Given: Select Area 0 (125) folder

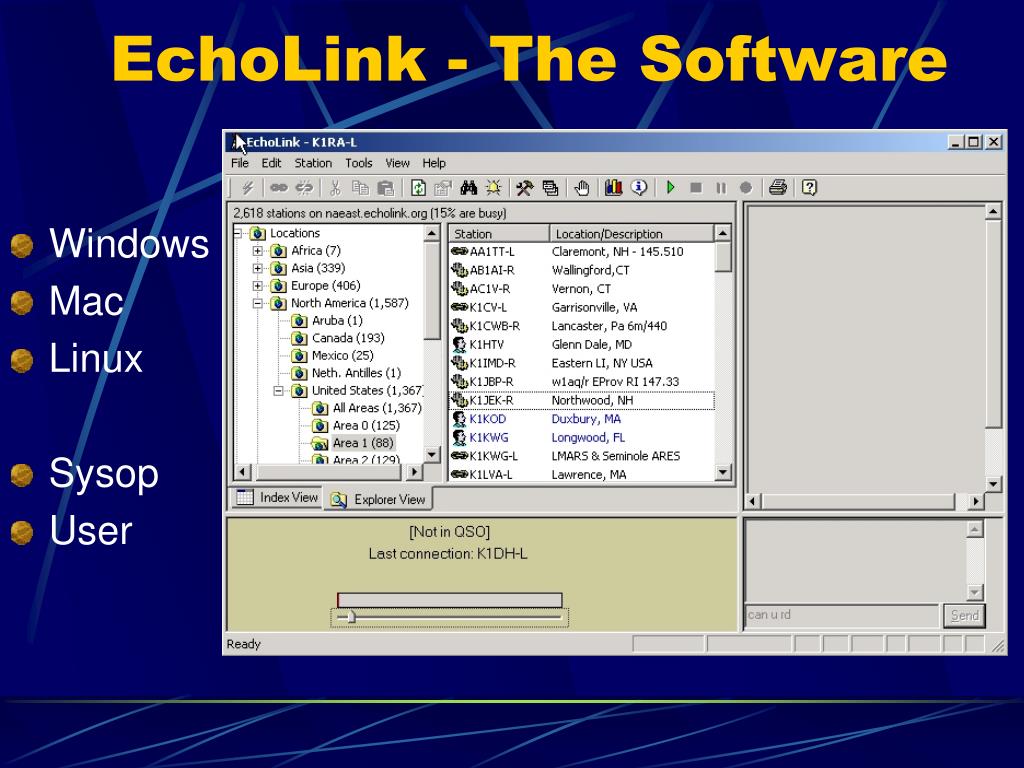Looking at the screenshot, I should (x=366, y=426).
